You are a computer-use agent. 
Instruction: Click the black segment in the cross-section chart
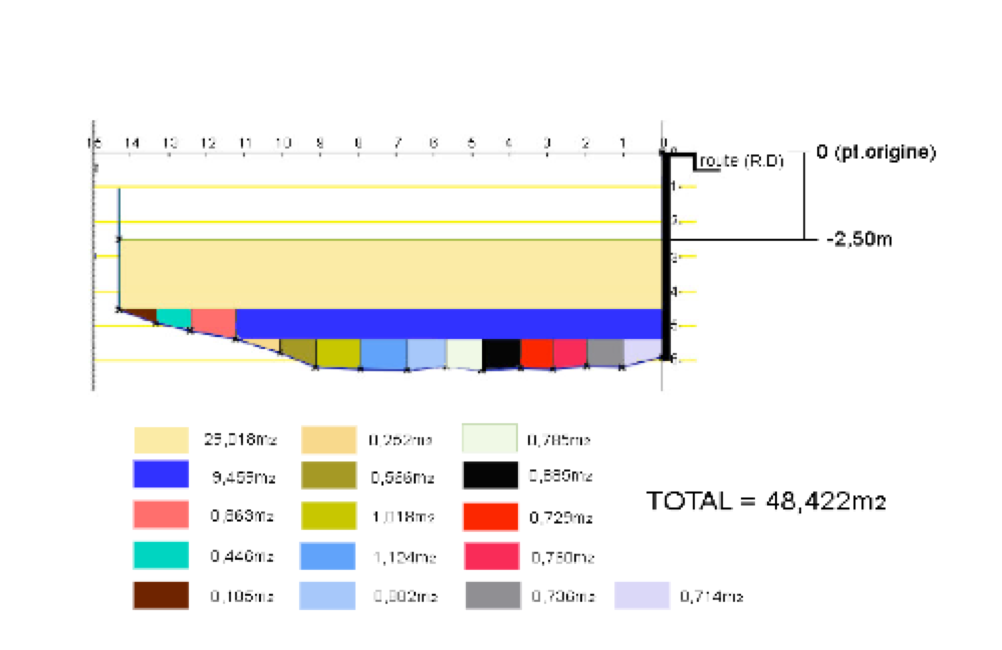click(501, 353)
